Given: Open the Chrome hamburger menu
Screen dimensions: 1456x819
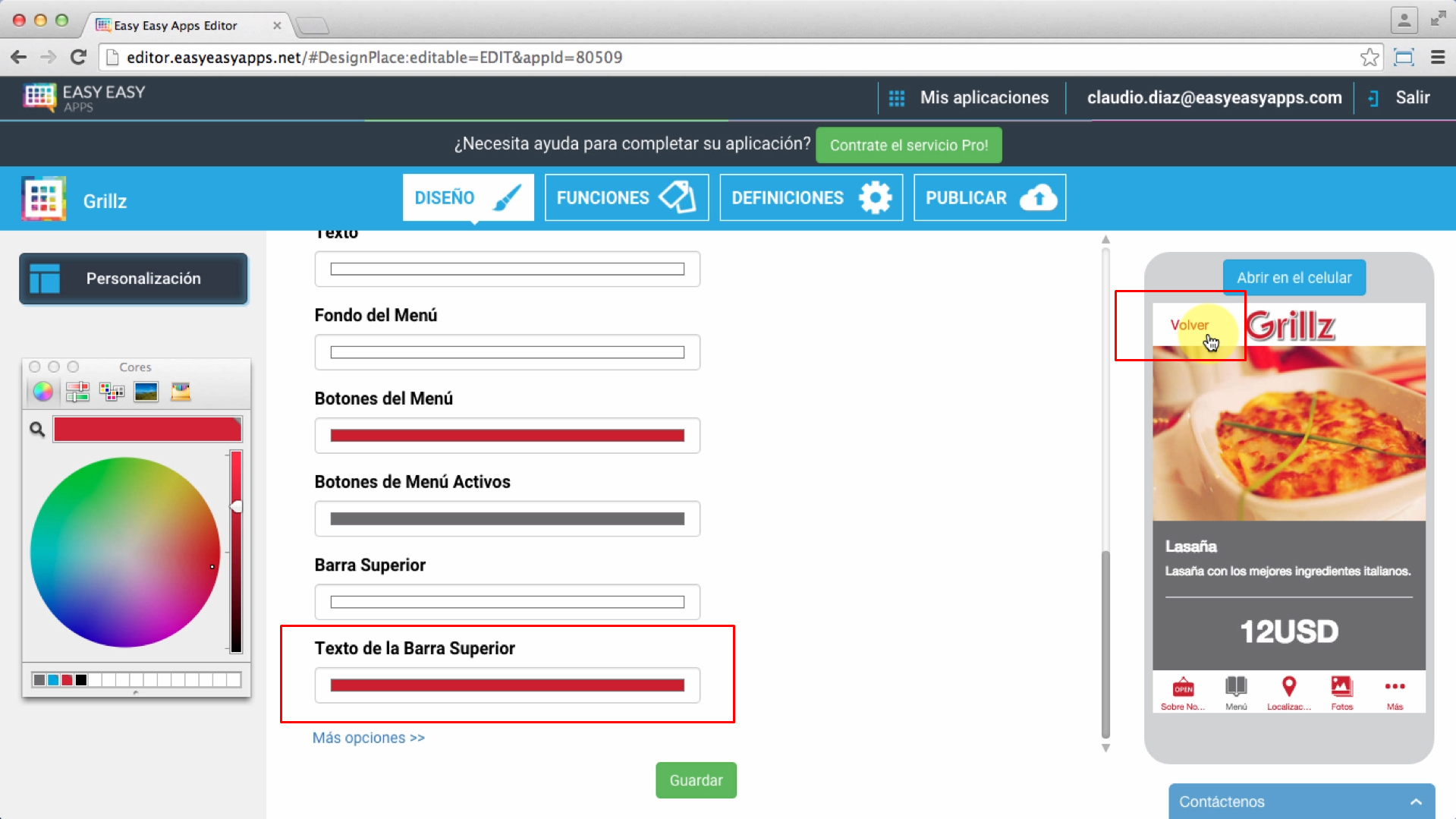Looking at the screenshot, I should 1437,58.
